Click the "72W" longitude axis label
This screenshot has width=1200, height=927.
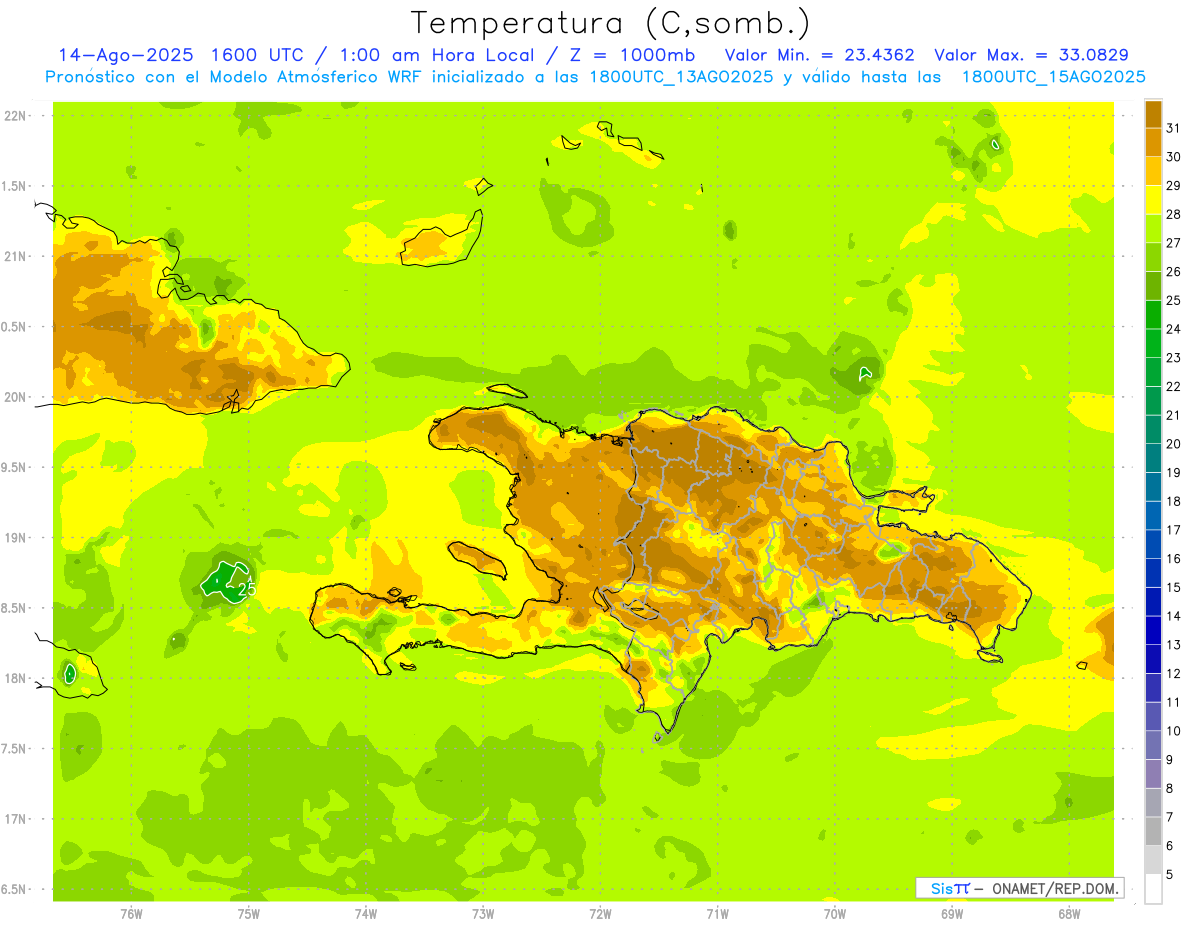click(600, 913)
